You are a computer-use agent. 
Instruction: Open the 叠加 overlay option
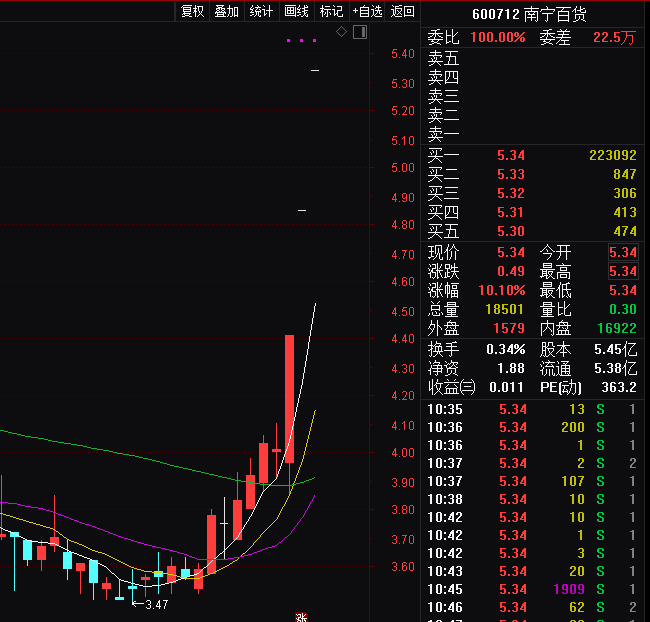click(227, 11)
